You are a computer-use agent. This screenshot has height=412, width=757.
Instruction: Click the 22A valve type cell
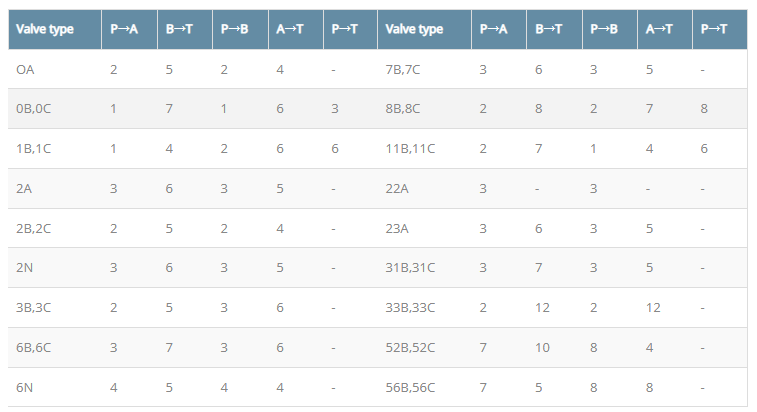(x=397, y=188)
